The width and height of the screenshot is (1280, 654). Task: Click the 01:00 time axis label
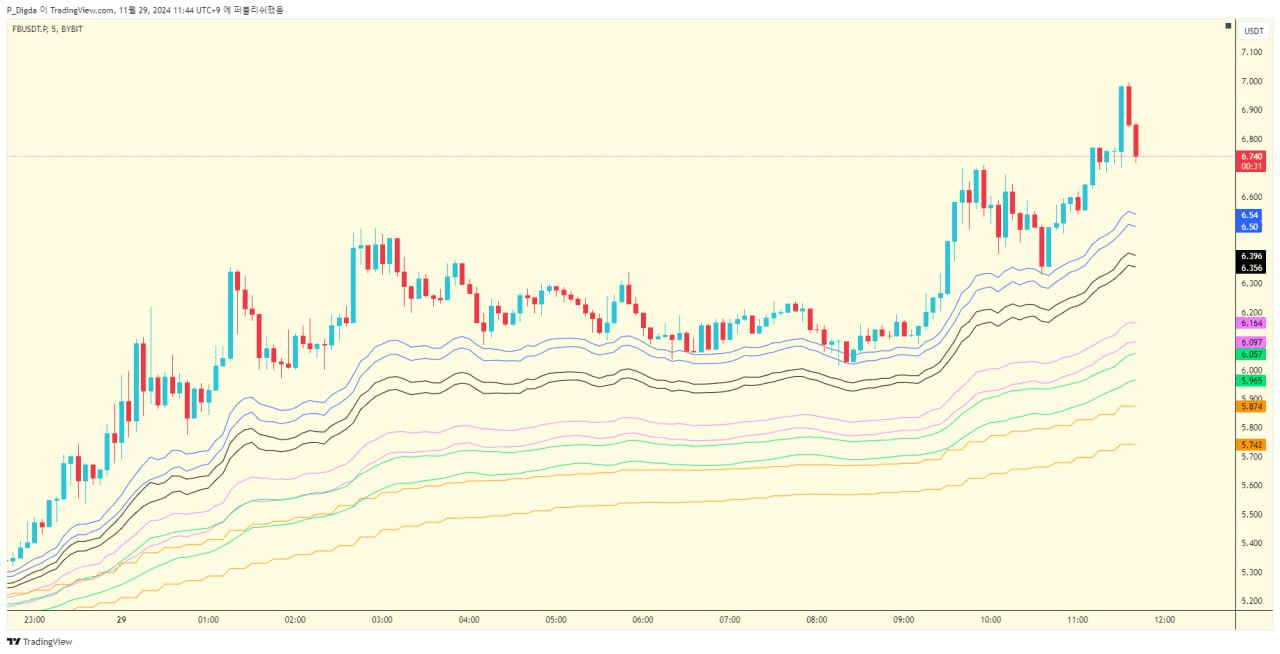[x=209, y=620]
